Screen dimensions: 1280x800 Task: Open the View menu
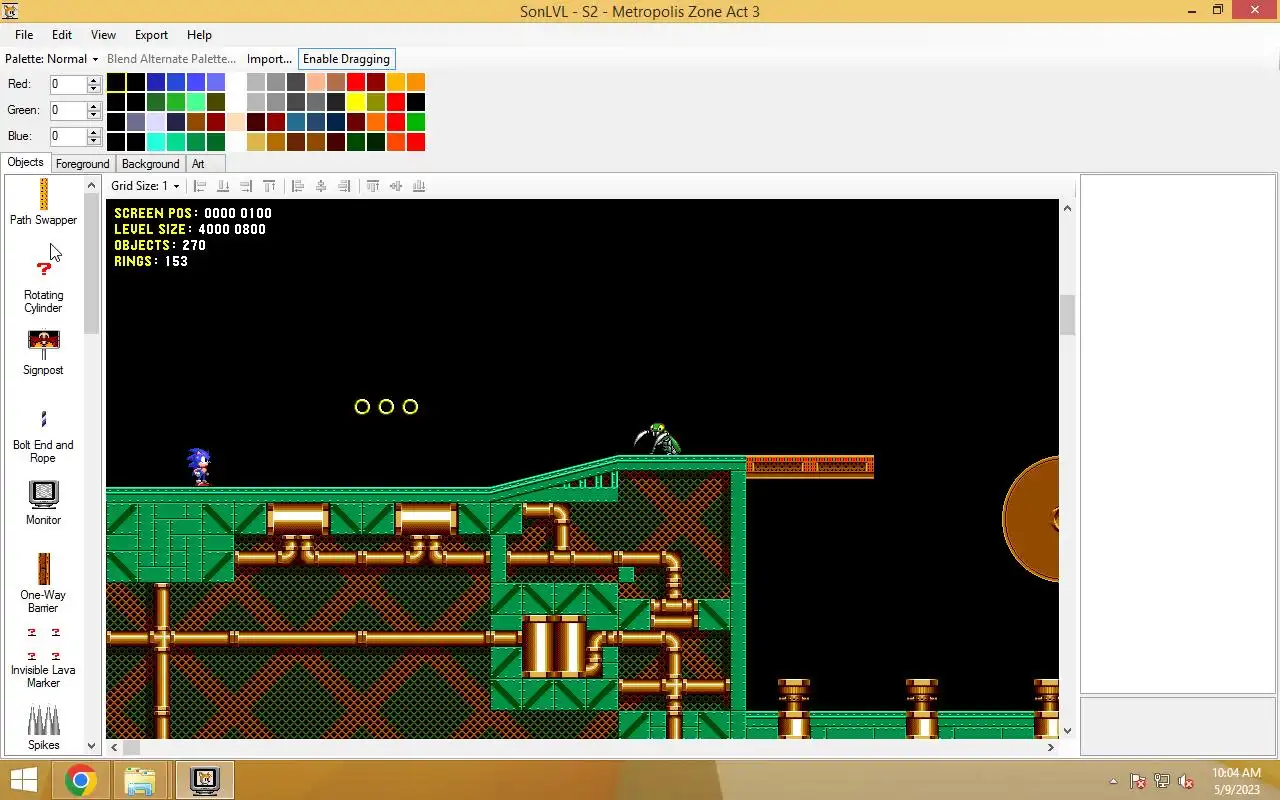pyautogui.click(x=103, y=35)
